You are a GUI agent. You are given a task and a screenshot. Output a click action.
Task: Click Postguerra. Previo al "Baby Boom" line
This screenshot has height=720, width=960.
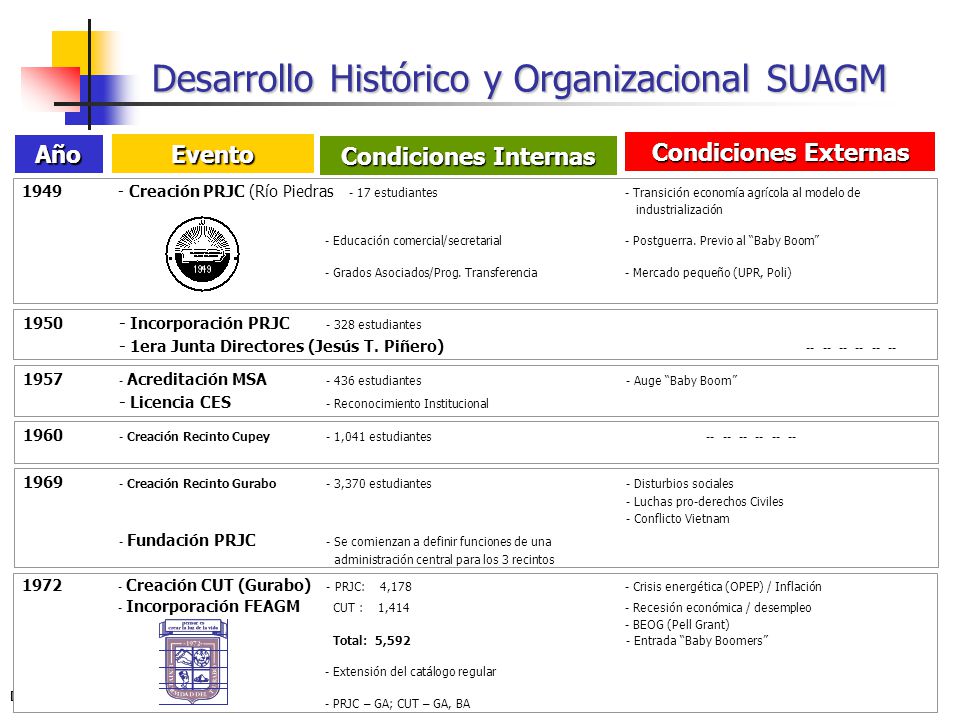pos(722,241)
